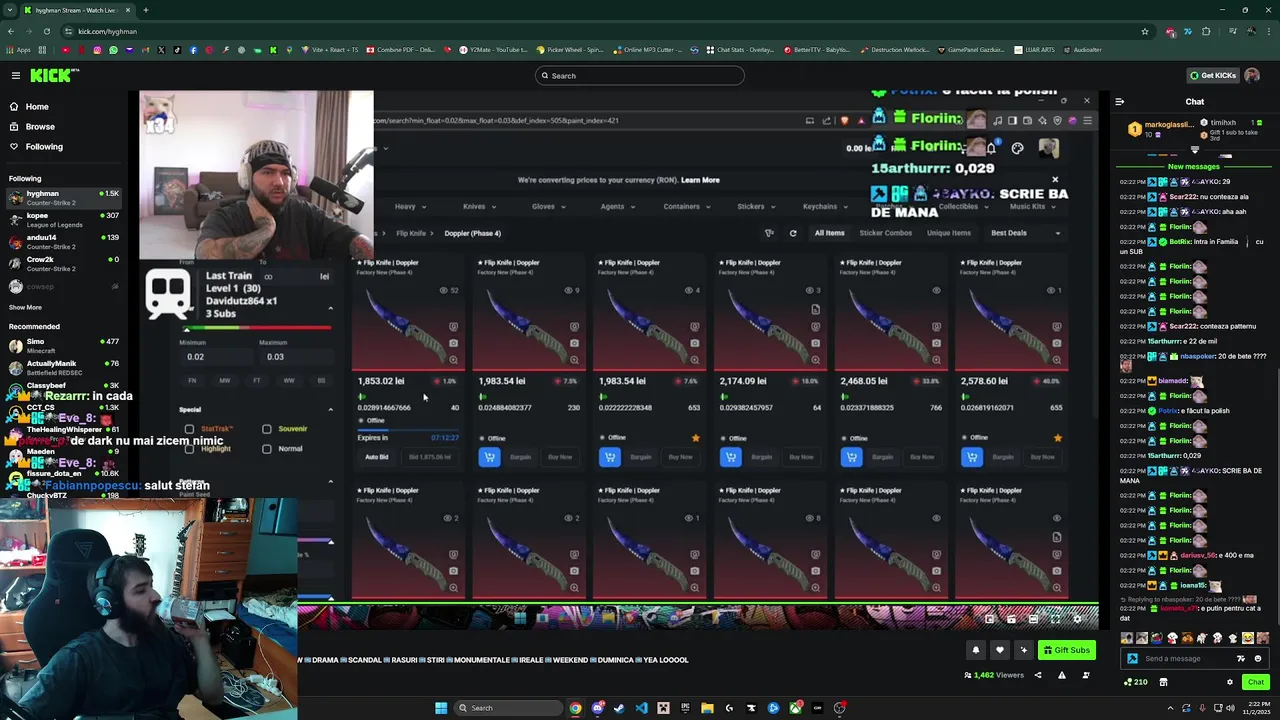Expand the Keychains category dropdown in stream

(x=824, y=206)
